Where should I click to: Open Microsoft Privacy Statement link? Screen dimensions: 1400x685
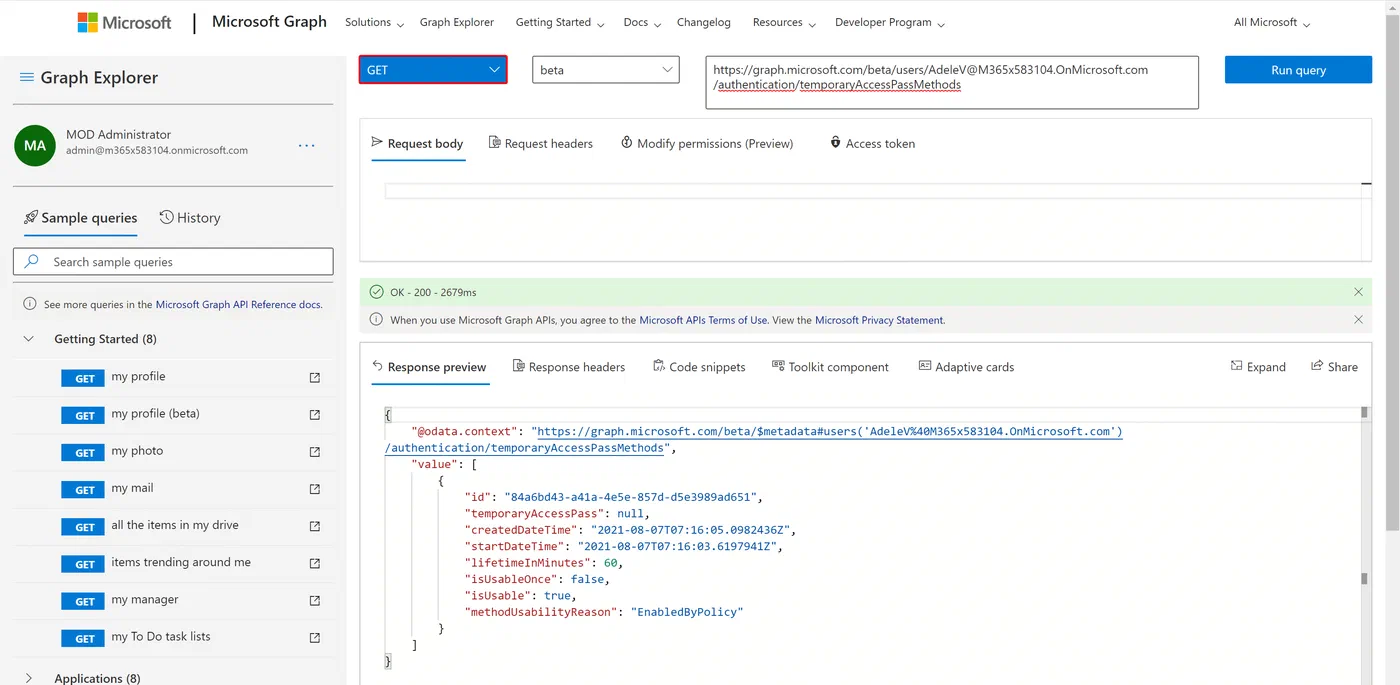click(x=879, y=320)
